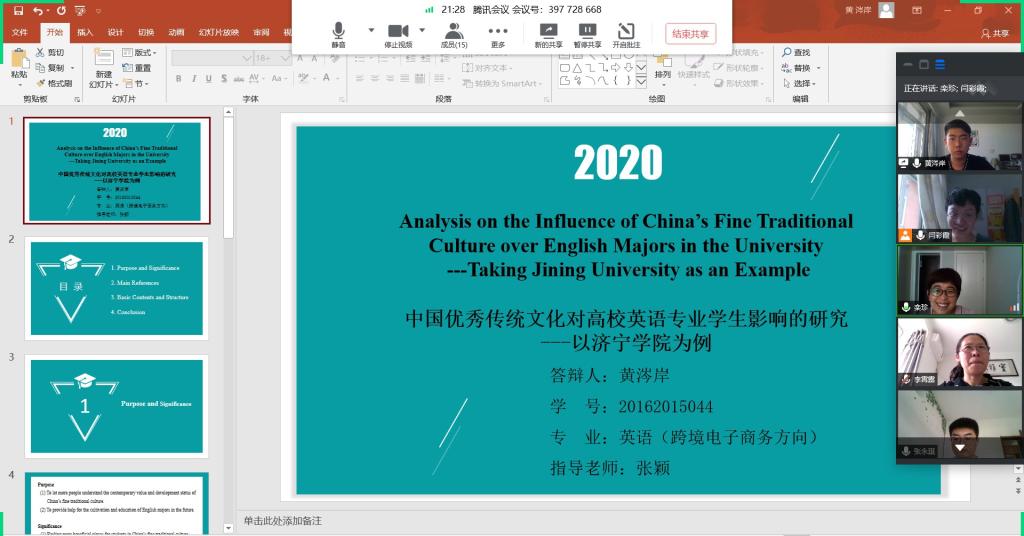This screenshot has height=536, width=1024.
Task: Pause screen sharing (暂停共享)
Action: click(x=587, y=32)
